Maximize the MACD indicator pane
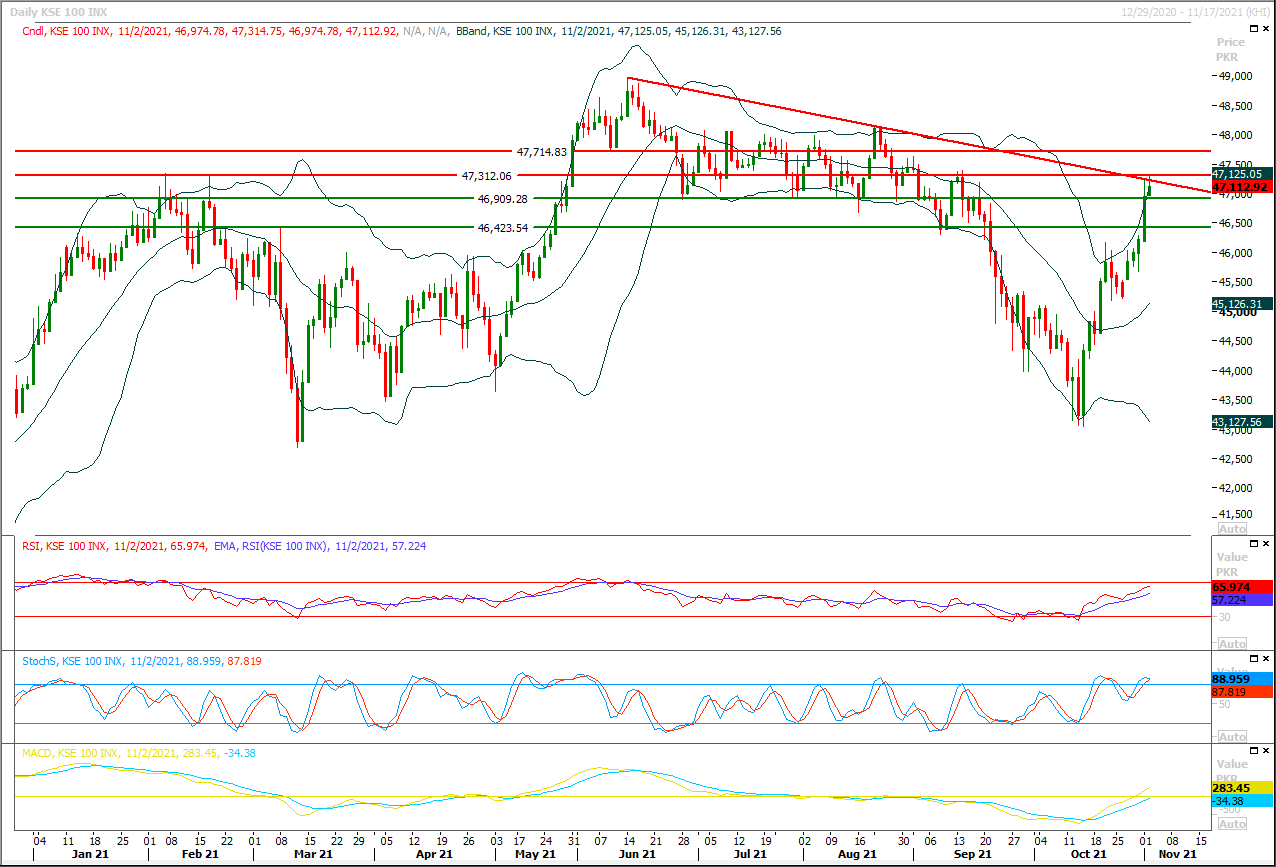Screen dimensions: 1276x867 coord(1254,752)
